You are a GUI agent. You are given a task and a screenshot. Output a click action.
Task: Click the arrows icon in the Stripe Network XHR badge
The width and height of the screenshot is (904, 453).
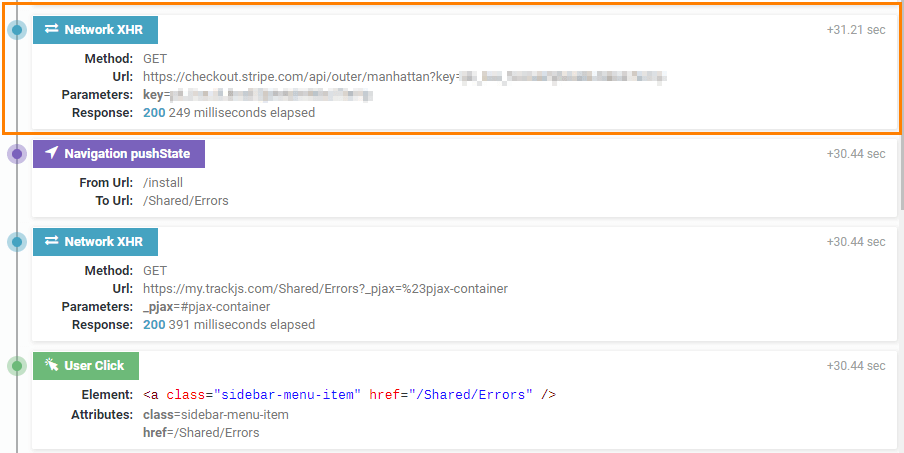point(51,29)
